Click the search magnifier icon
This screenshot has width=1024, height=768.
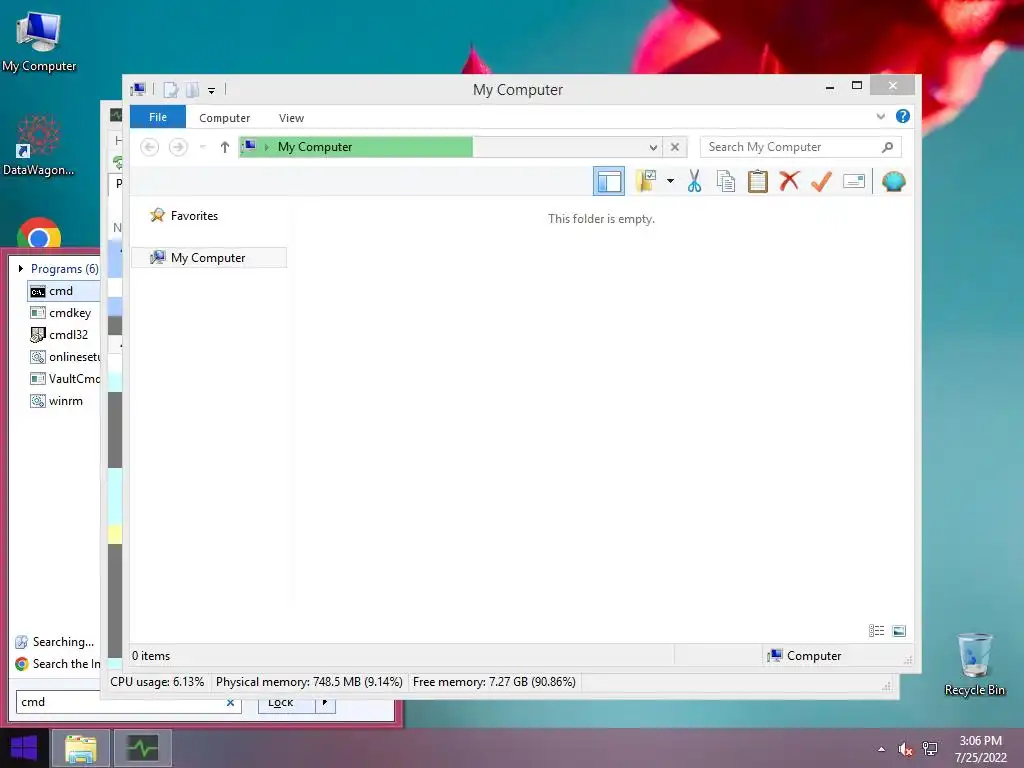[x=887, y=147]
